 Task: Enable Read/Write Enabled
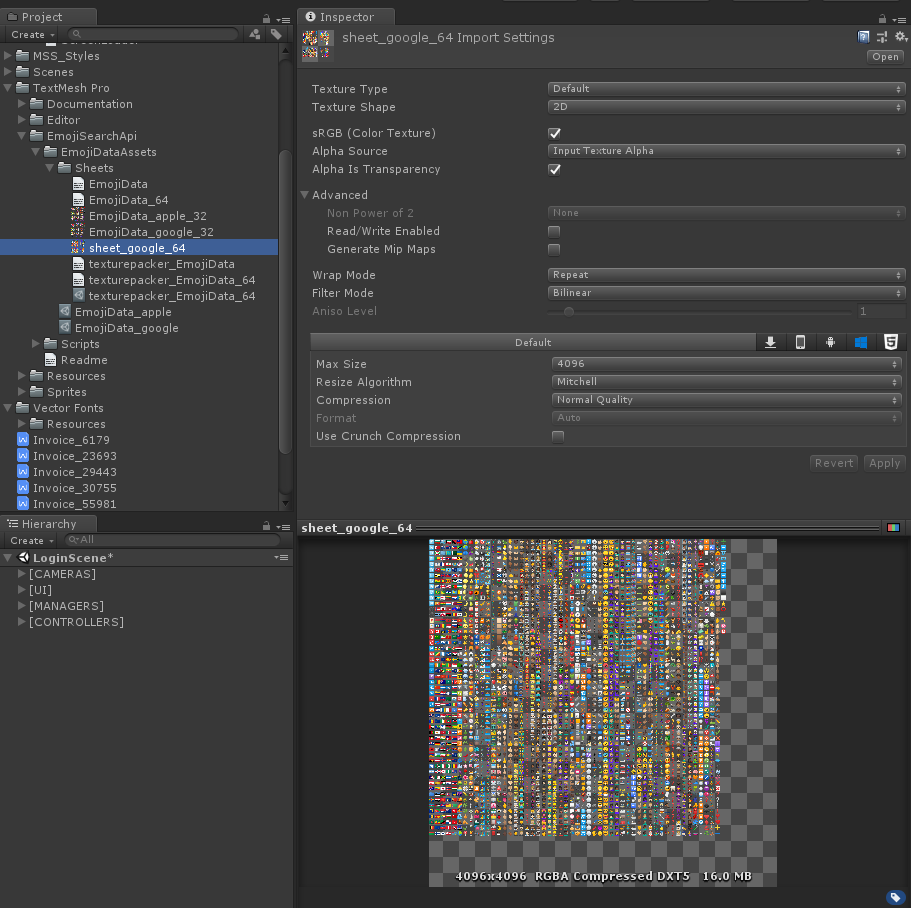click(554, 230)
